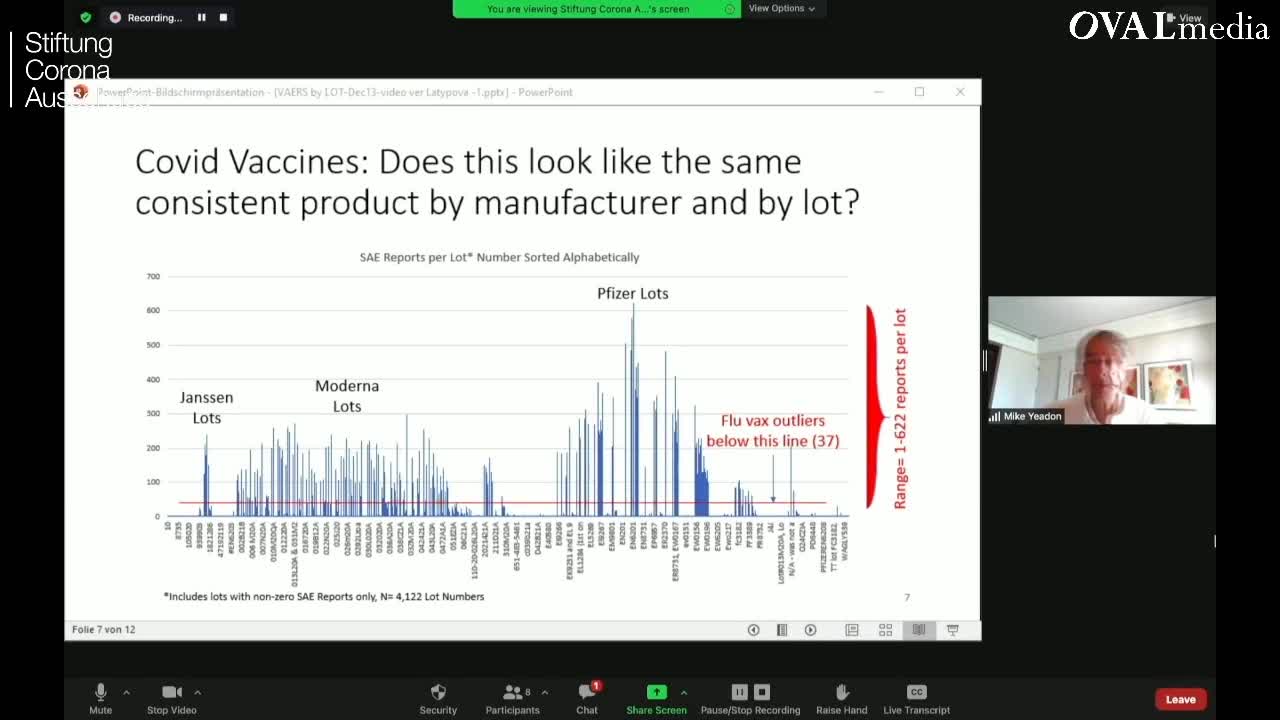Raise hand in the meeting

(842, 698)
